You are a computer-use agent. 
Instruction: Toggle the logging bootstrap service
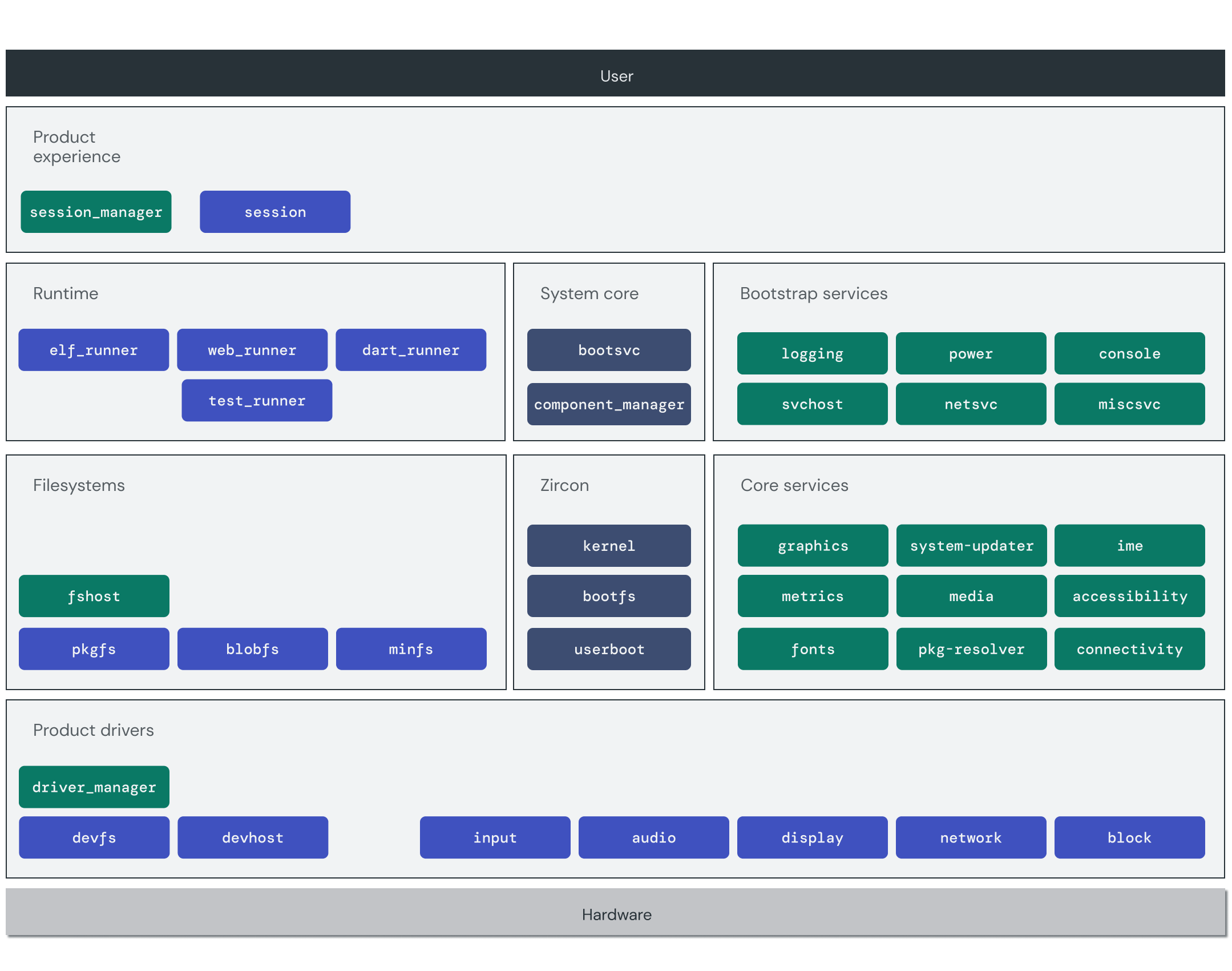coord(812,352)
